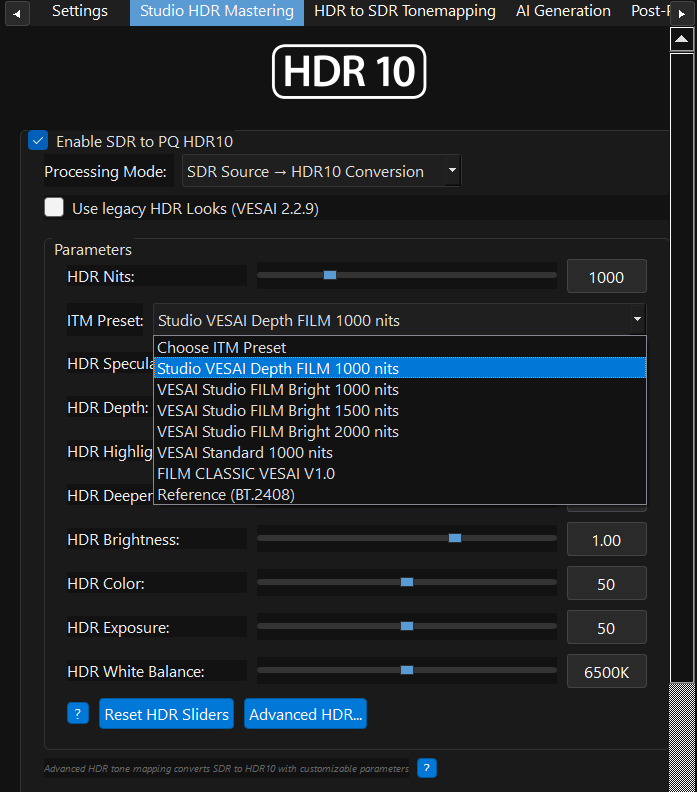Image resolution: width=697 pixels, height=792 pixels.
Task: Click the HDR Depth label
Action: coord(108,408)
